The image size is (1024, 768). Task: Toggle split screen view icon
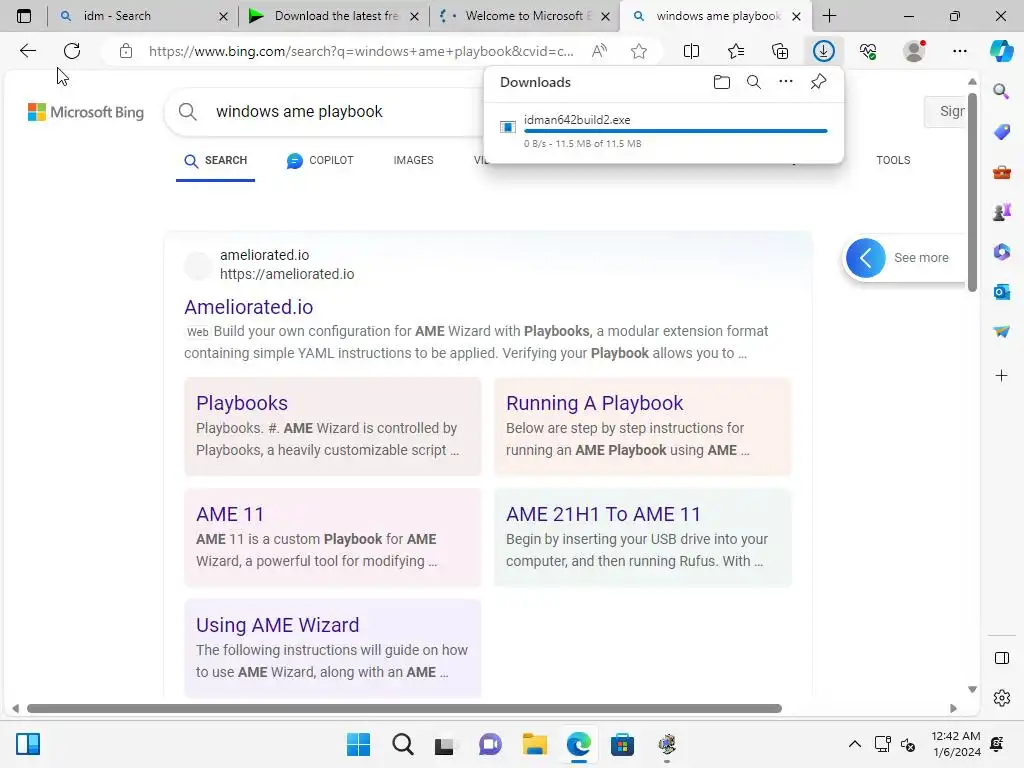click(691, 51)
